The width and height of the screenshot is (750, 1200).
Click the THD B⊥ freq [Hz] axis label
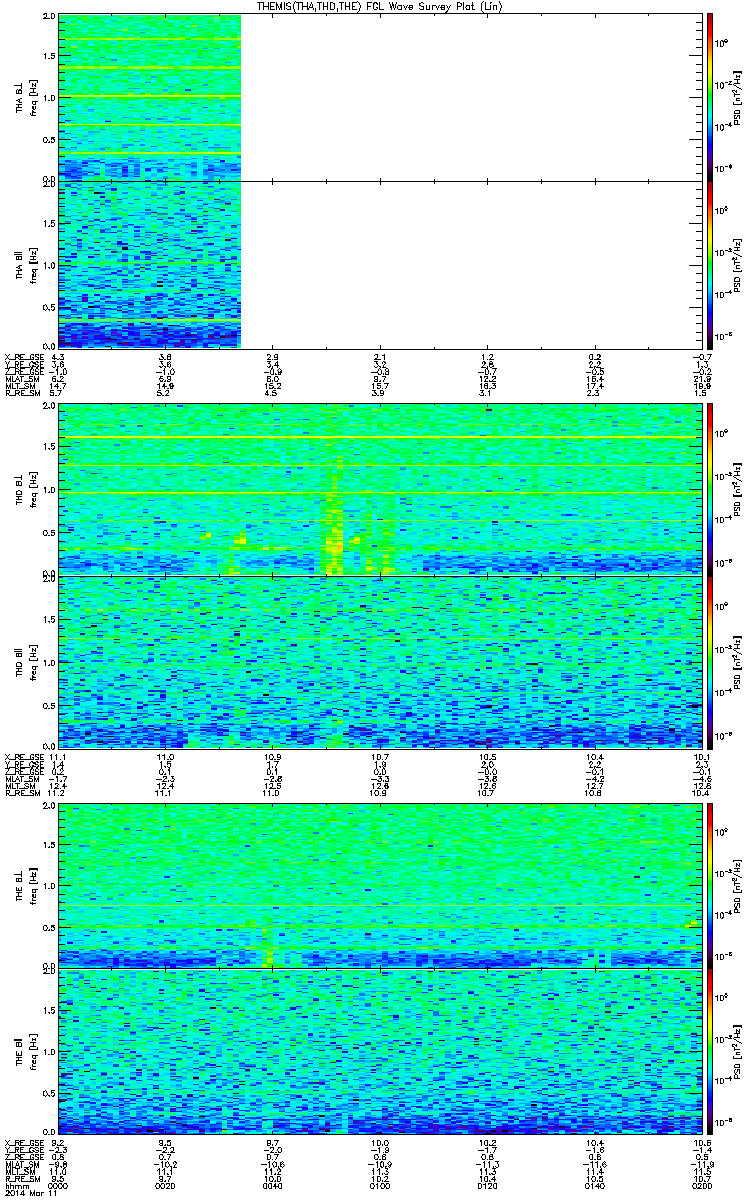pyautogui.click(x=32, y=489)
